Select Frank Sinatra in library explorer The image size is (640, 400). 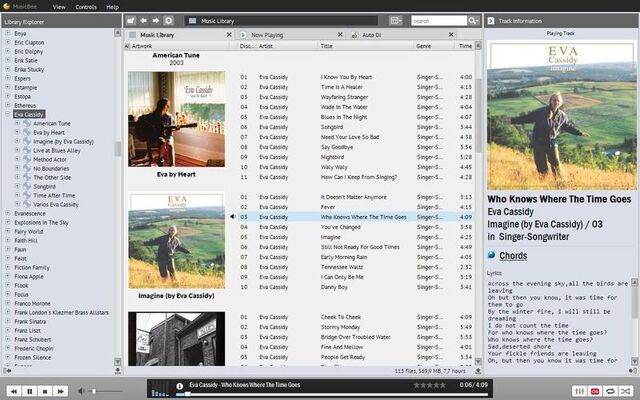(x=30, y=322)
